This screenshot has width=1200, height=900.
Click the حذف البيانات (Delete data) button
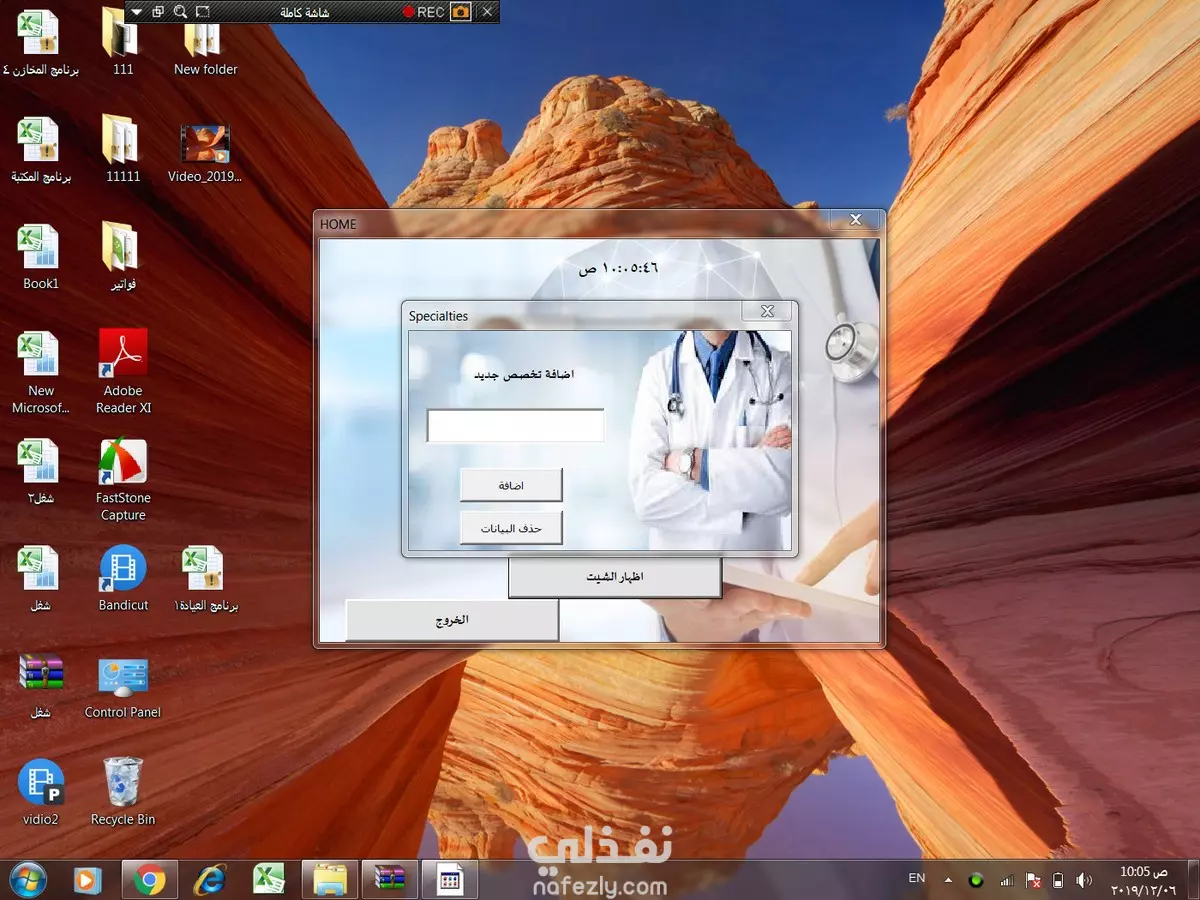511,528
